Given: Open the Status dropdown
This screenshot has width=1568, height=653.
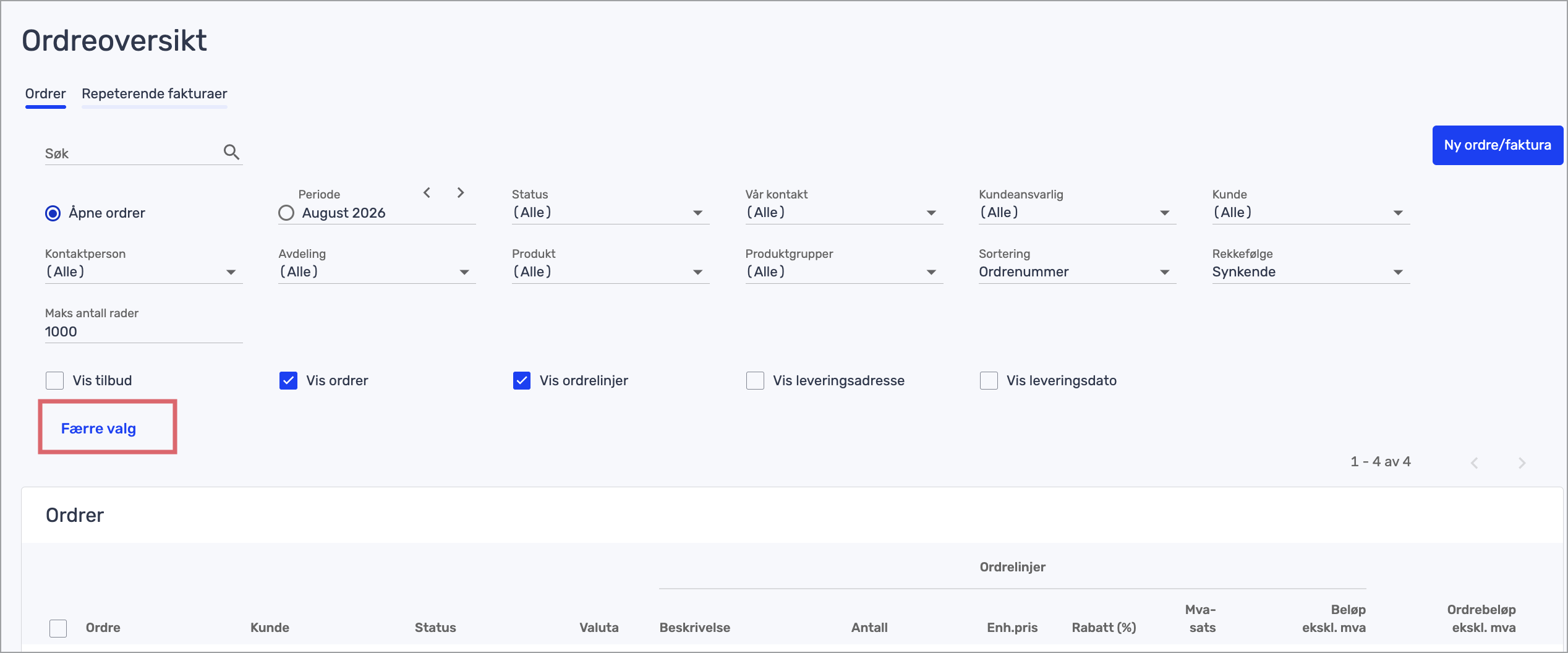Looking at the screenshot, I should tap(610, 213).
